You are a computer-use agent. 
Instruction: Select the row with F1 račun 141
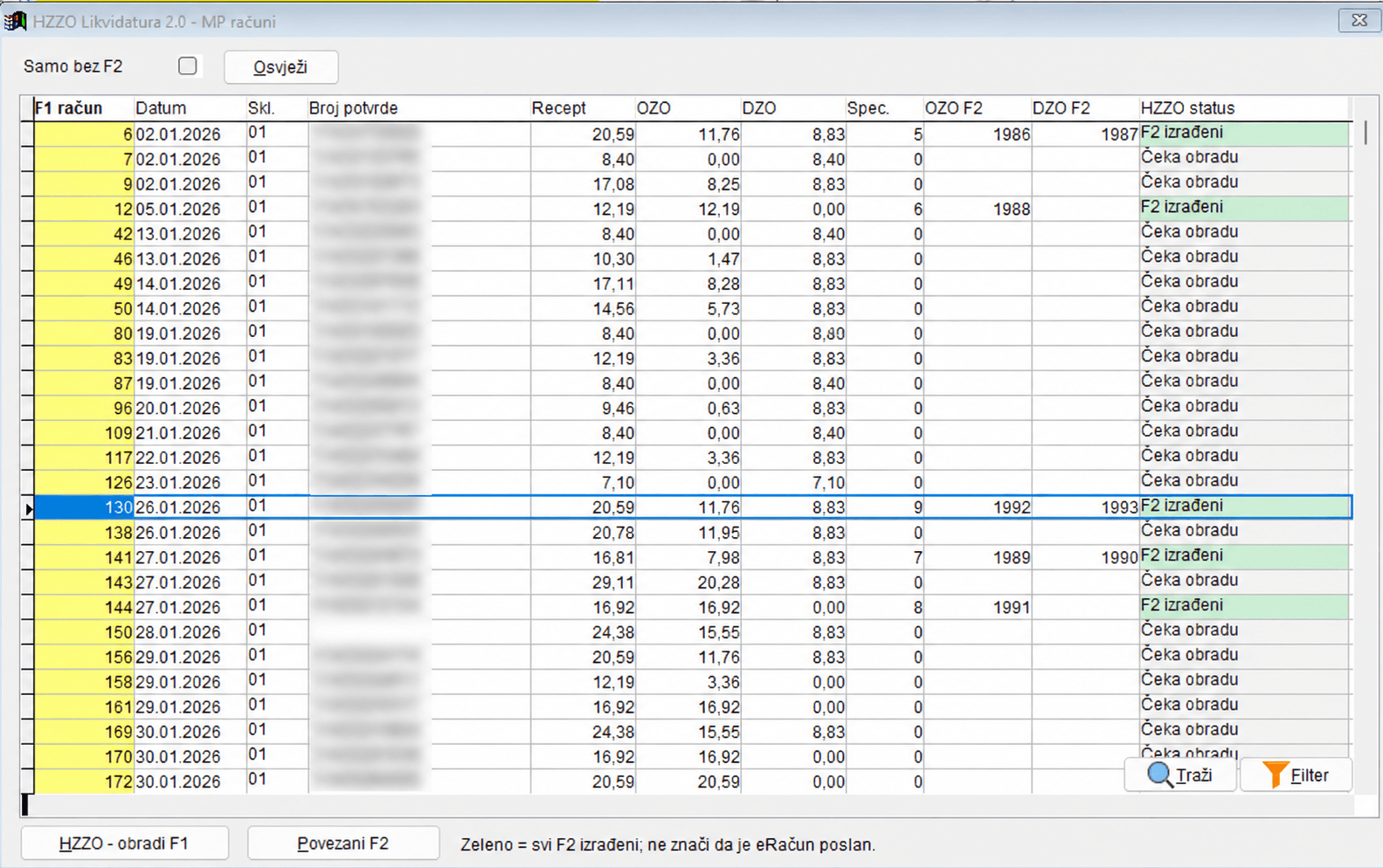(693, 557)
